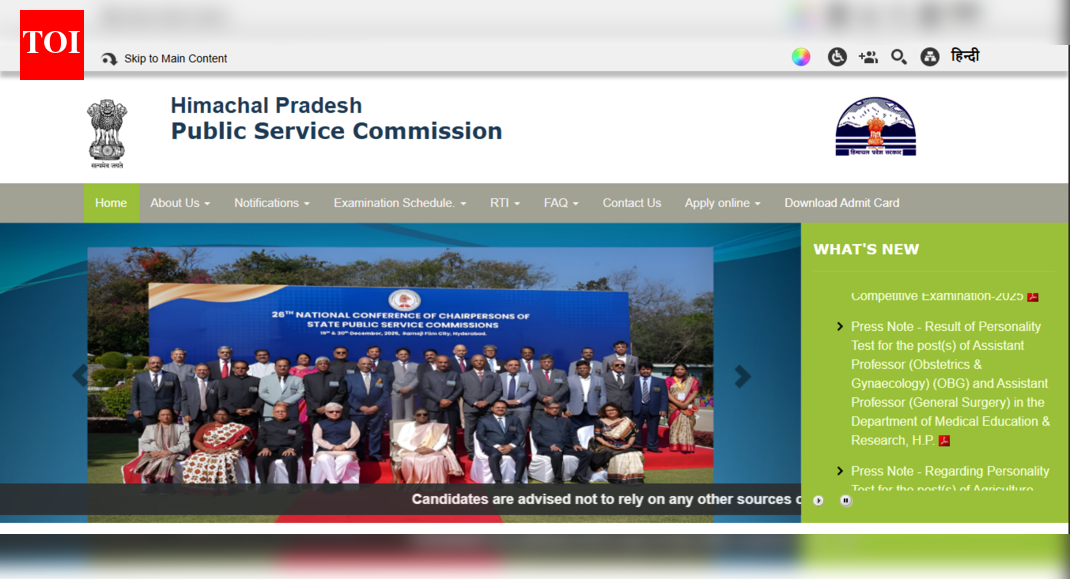Image resolution: width=1070 pixels, height=579 pixels.
Task: Open the Apply online dropdown
Action: tap(722, 203)
